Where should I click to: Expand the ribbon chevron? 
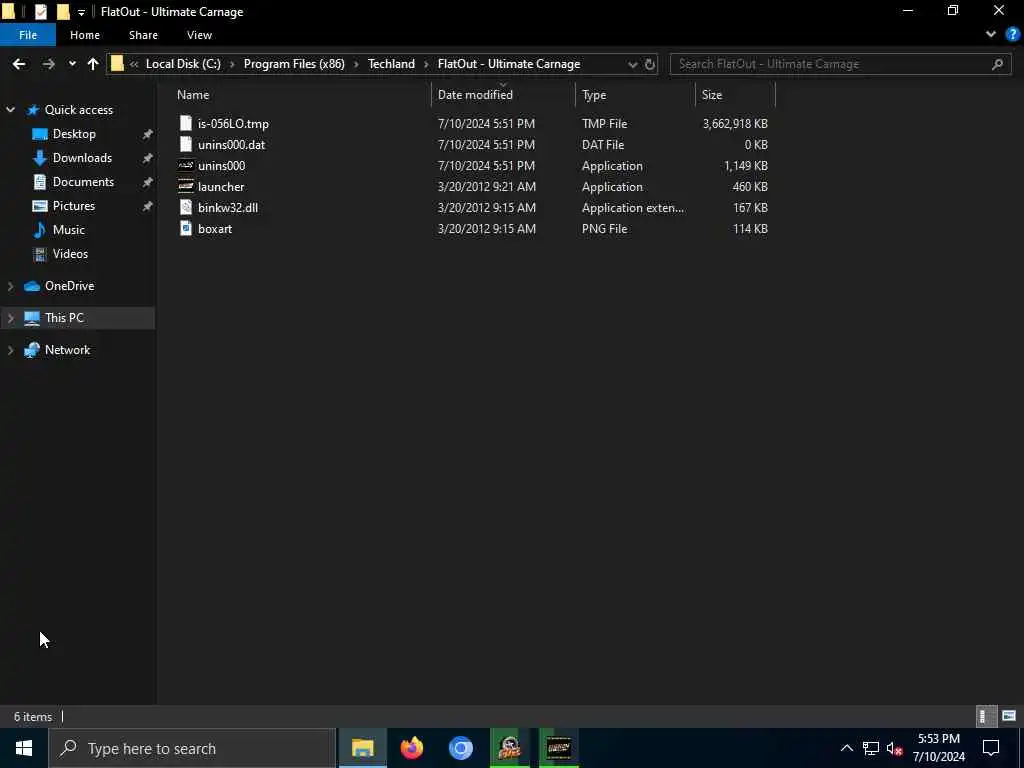coord(991,35)
